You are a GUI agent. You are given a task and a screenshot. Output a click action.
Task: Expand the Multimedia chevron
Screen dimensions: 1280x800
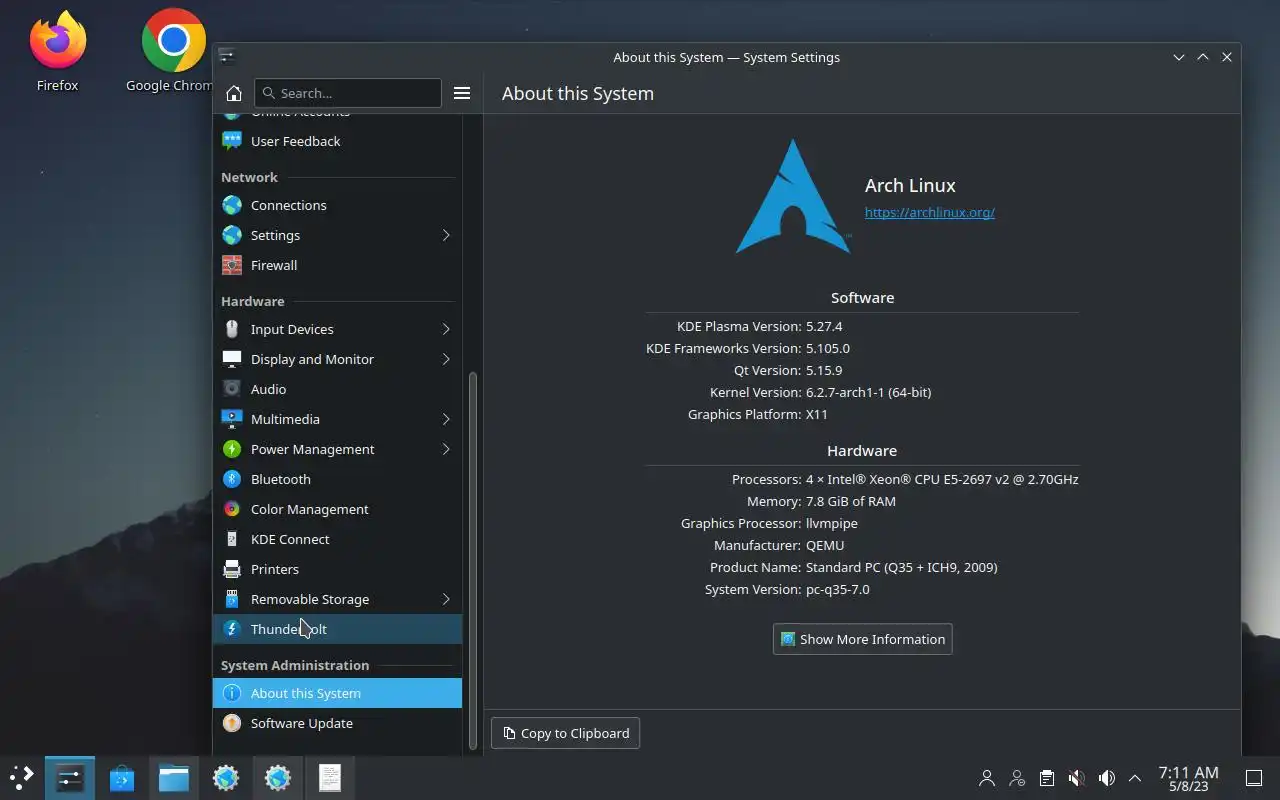(446, 419)
